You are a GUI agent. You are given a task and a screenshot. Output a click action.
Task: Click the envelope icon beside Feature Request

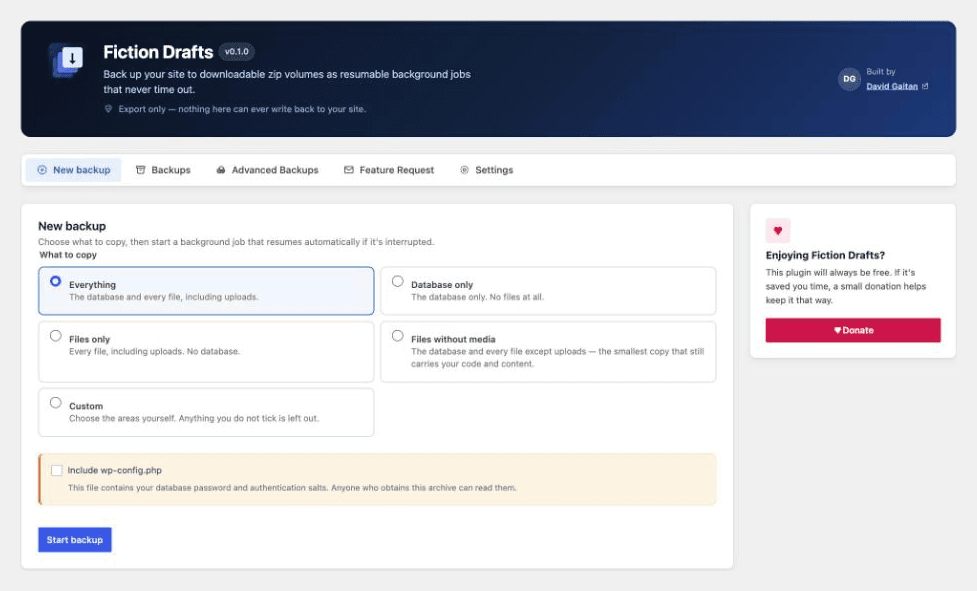[x=348, y=170]
